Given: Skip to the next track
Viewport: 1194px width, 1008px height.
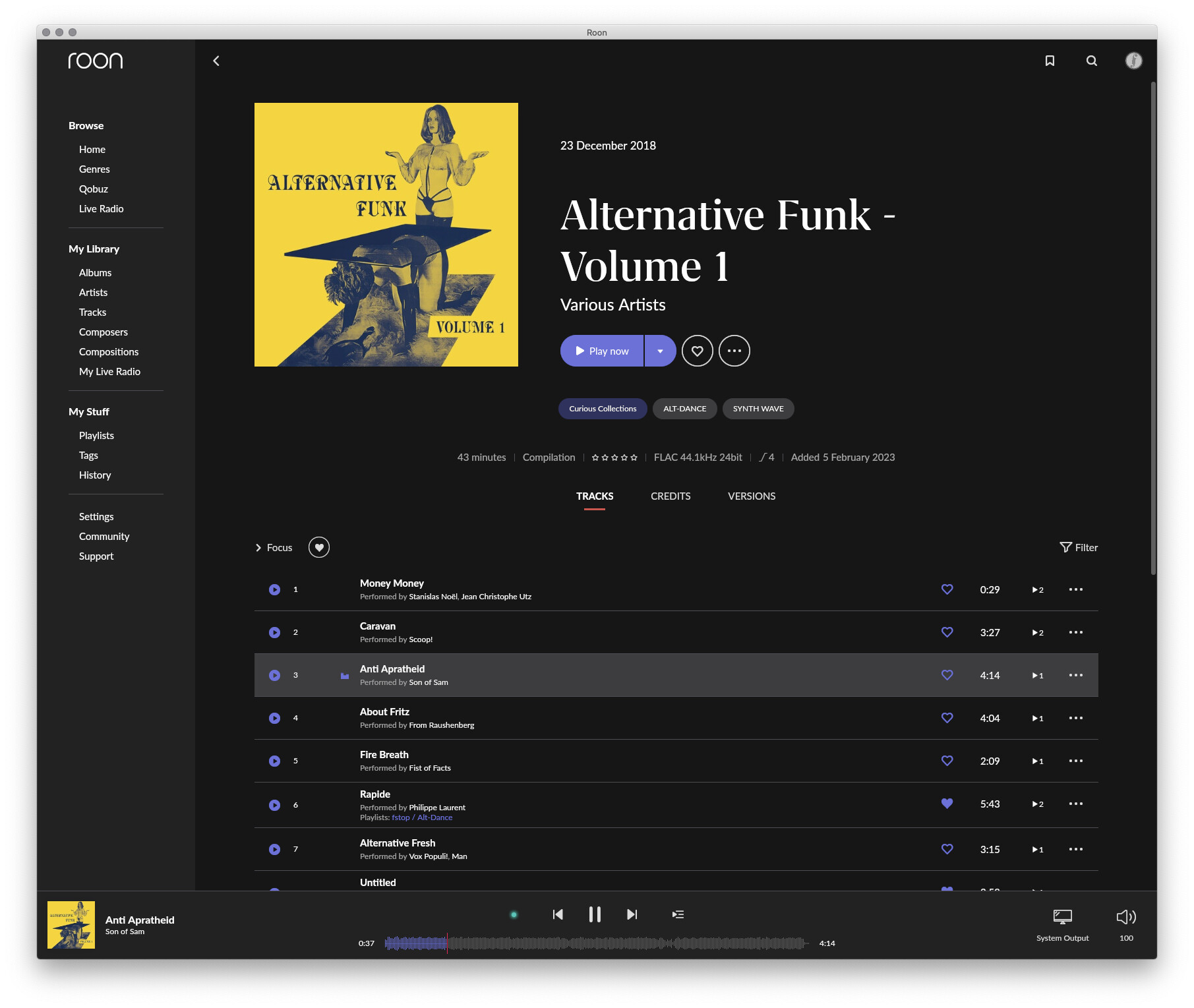Looking at the screenshot, I should tap(632, 914).
